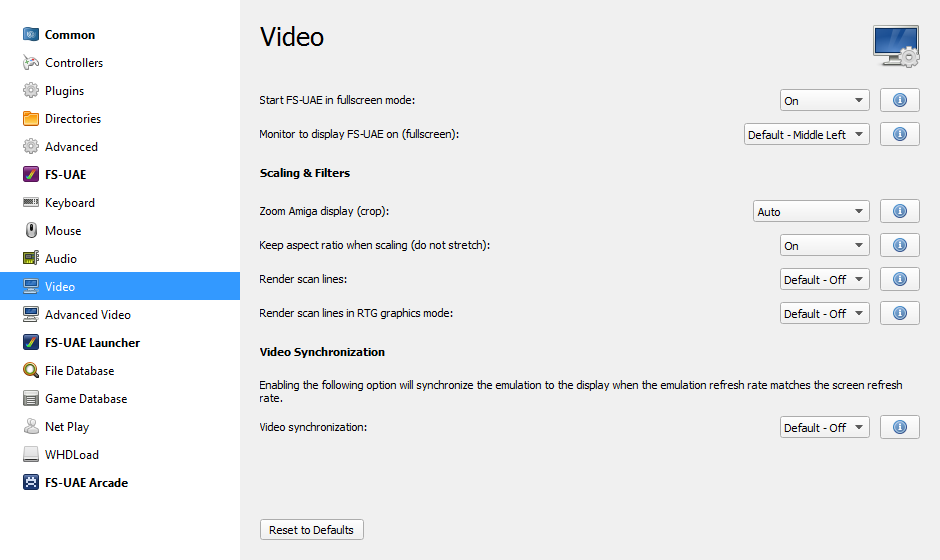Switch to WHDLoad settings

[71, 455]
